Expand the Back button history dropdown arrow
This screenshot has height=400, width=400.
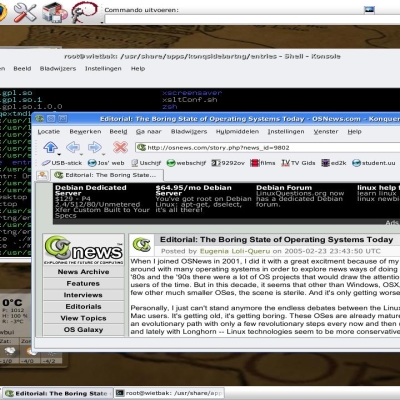81,155
